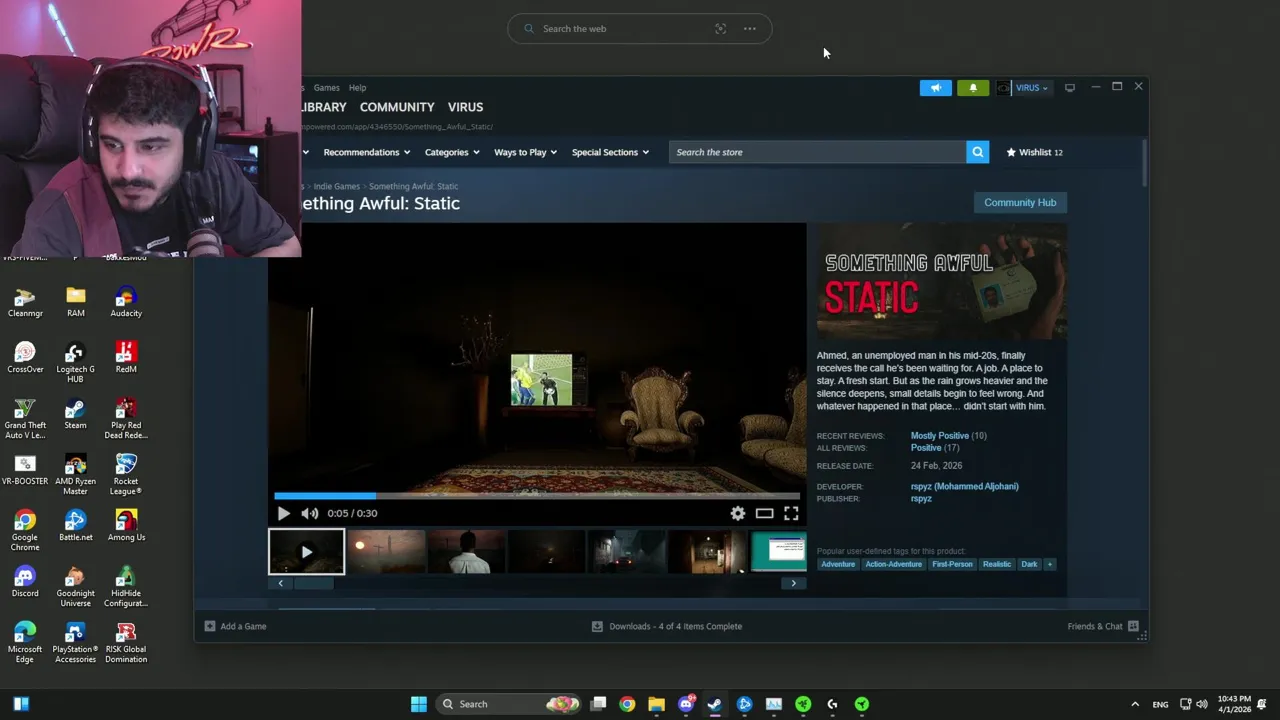Switch to the COMMUNITY tab
Viewport: 1280px width, 720px height.
point(397,107)
